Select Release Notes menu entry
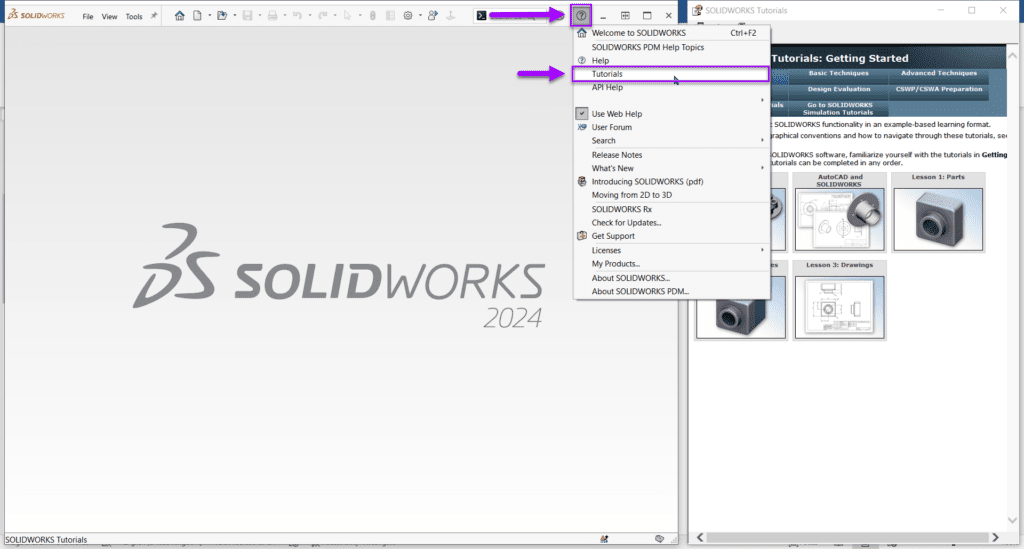 671,155
